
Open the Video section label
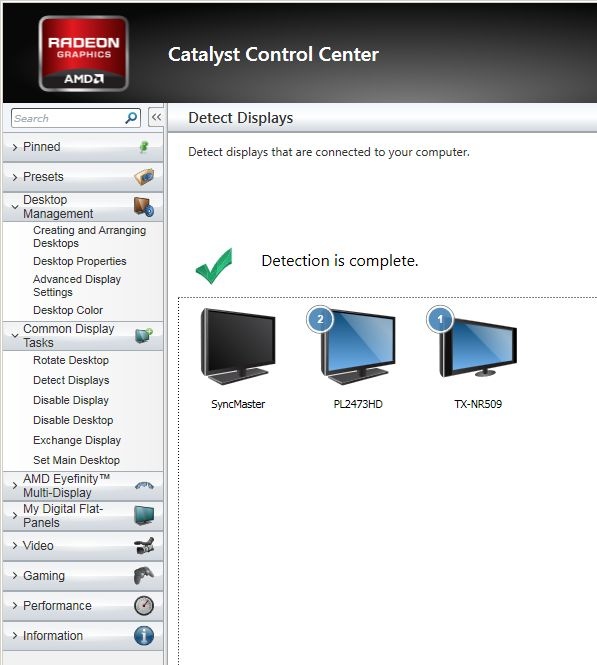pyautogui.click(x=38, y=545)
